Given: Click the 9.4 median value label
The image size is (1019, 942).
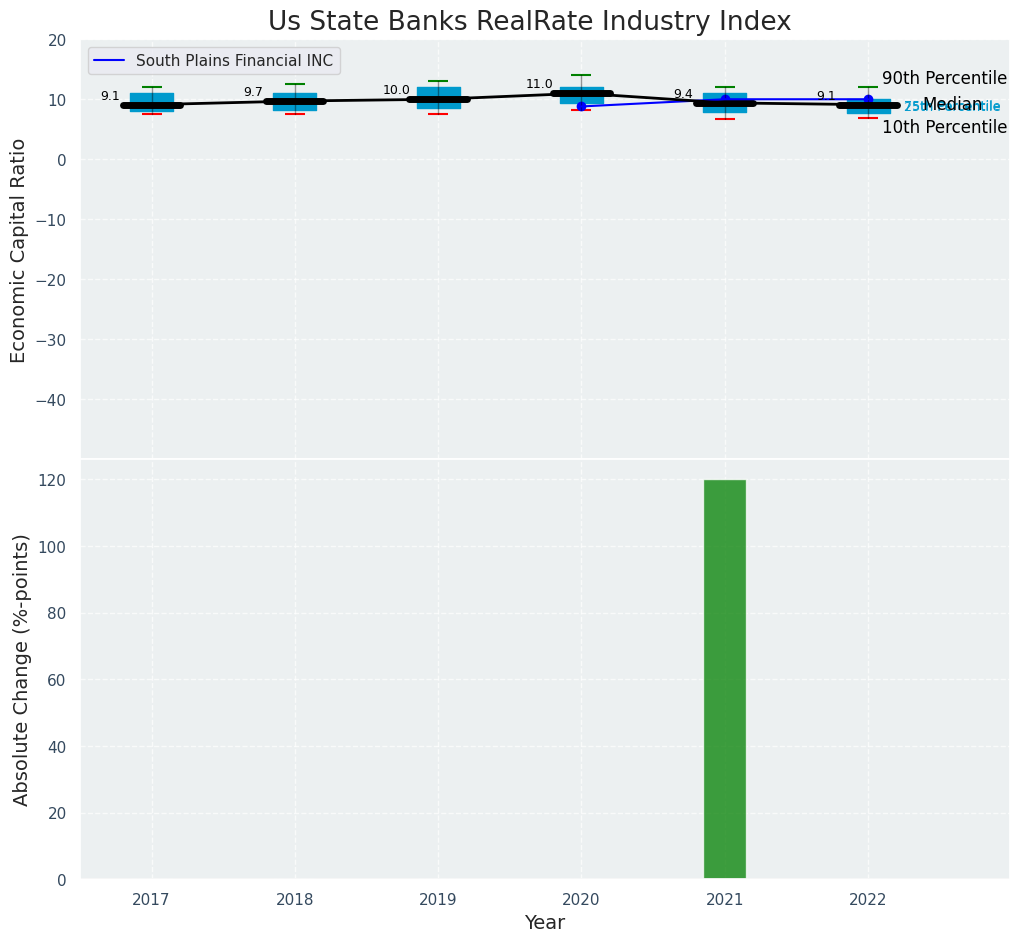Looking at the screenshot, I should tap(683, 94).
